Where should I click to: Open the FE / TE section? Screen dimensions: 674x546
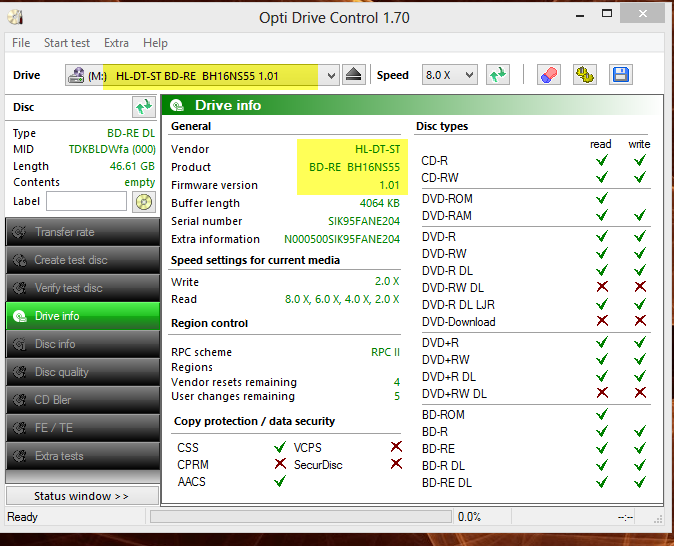[83, 427]
